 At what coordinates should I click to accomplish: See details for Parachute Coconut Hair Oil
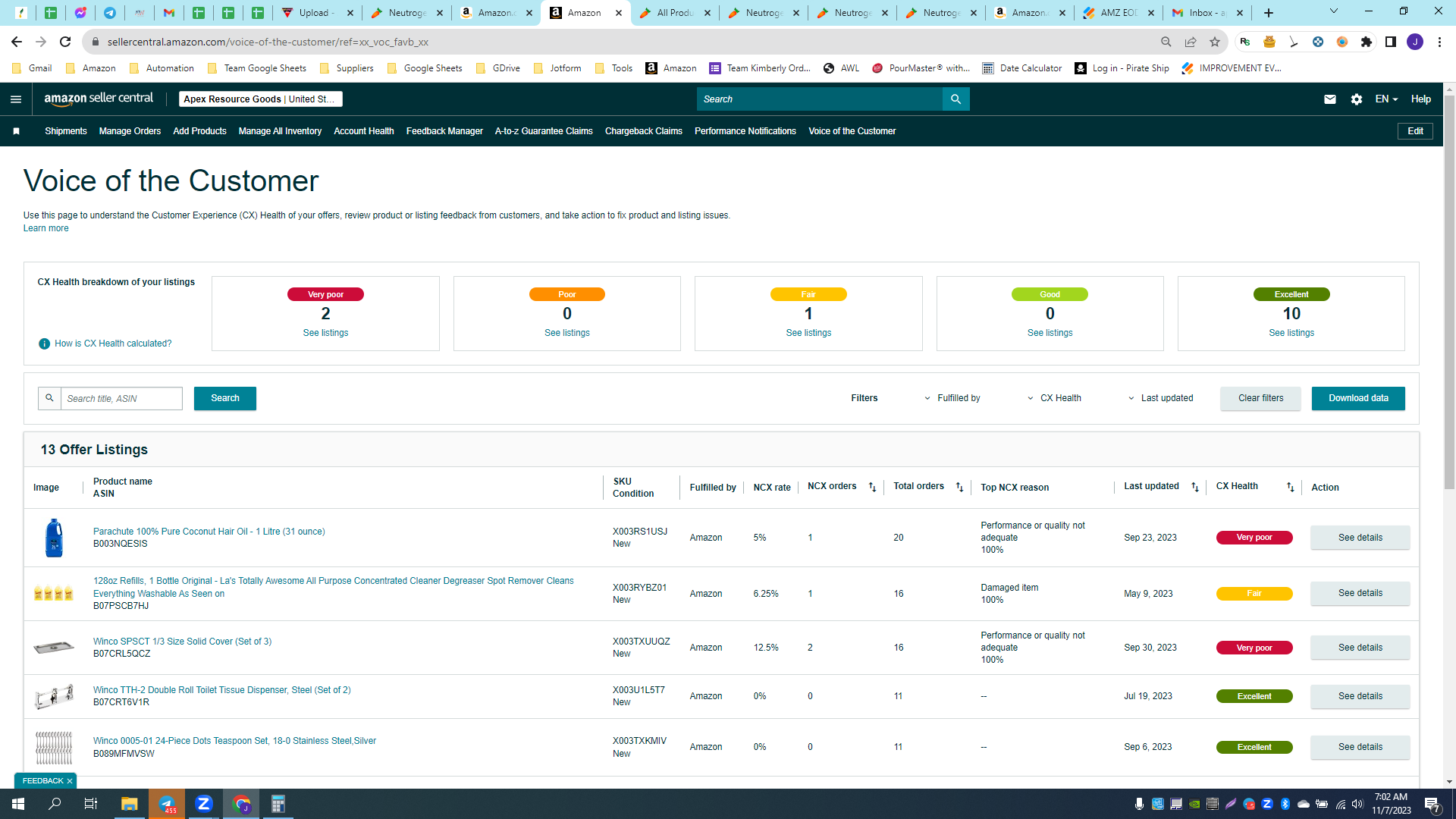[1360, 538]
